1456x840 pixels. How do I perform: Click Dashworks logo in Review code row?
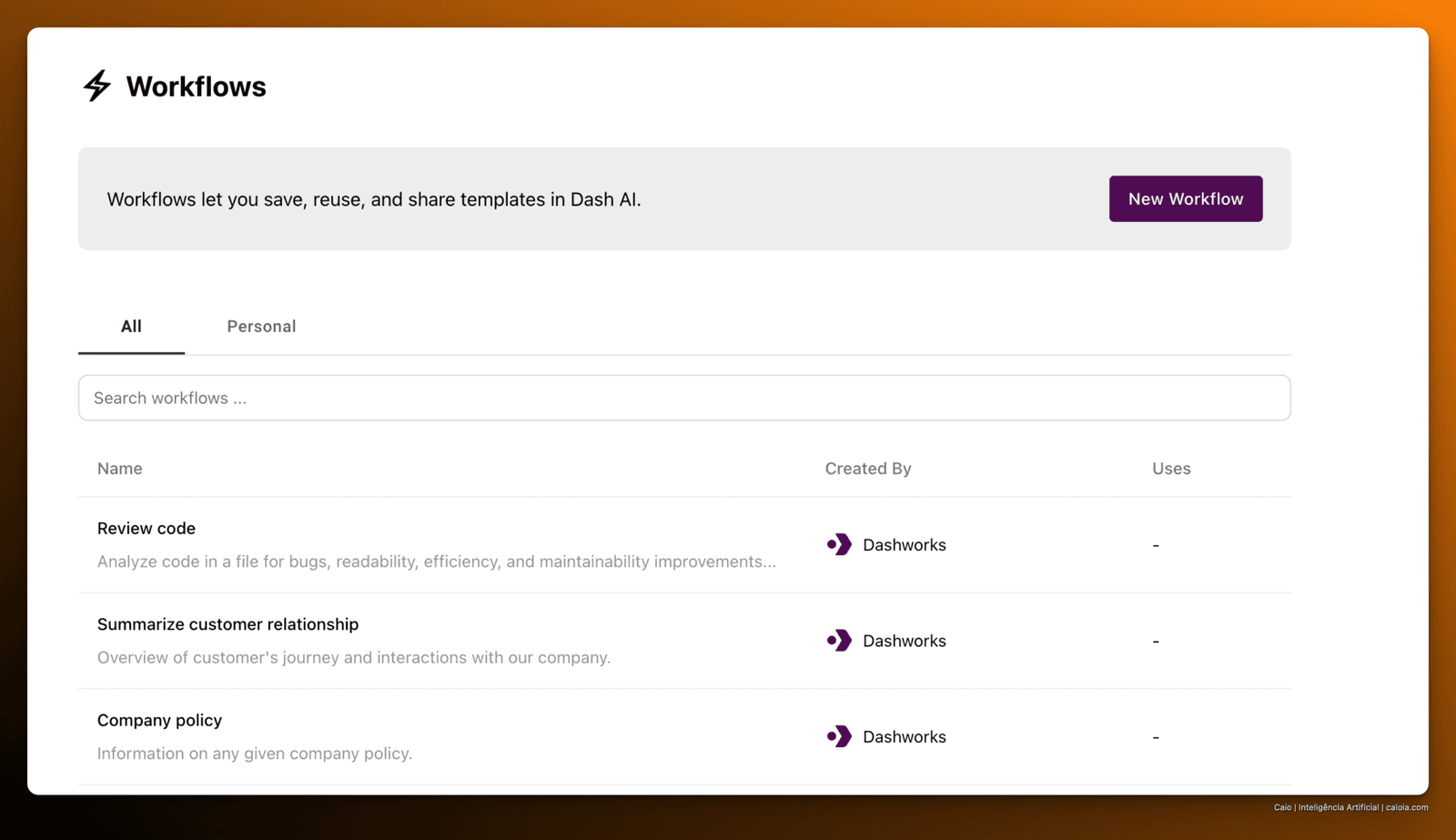[x=839, y=544]
